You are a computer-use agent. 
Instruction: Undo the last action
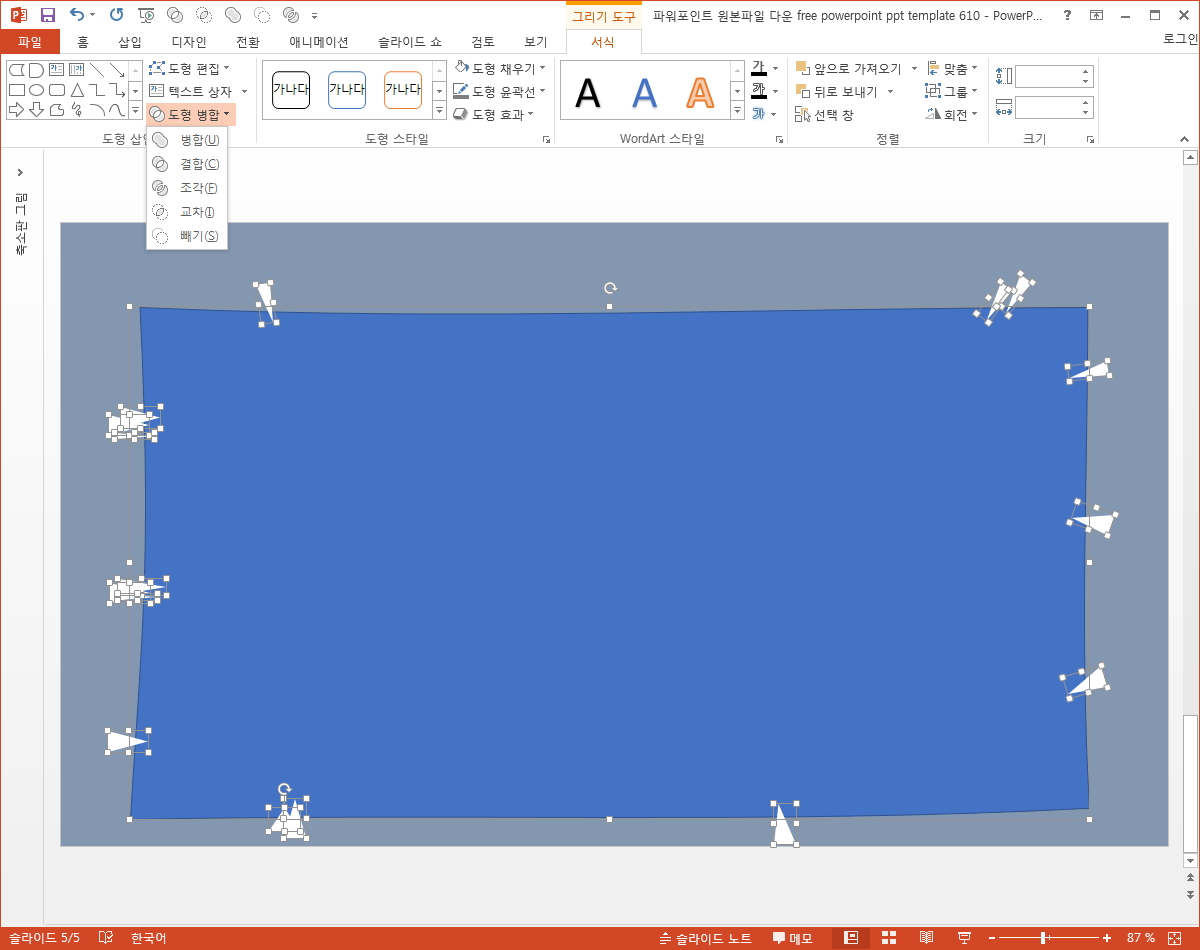coord(77,15)
